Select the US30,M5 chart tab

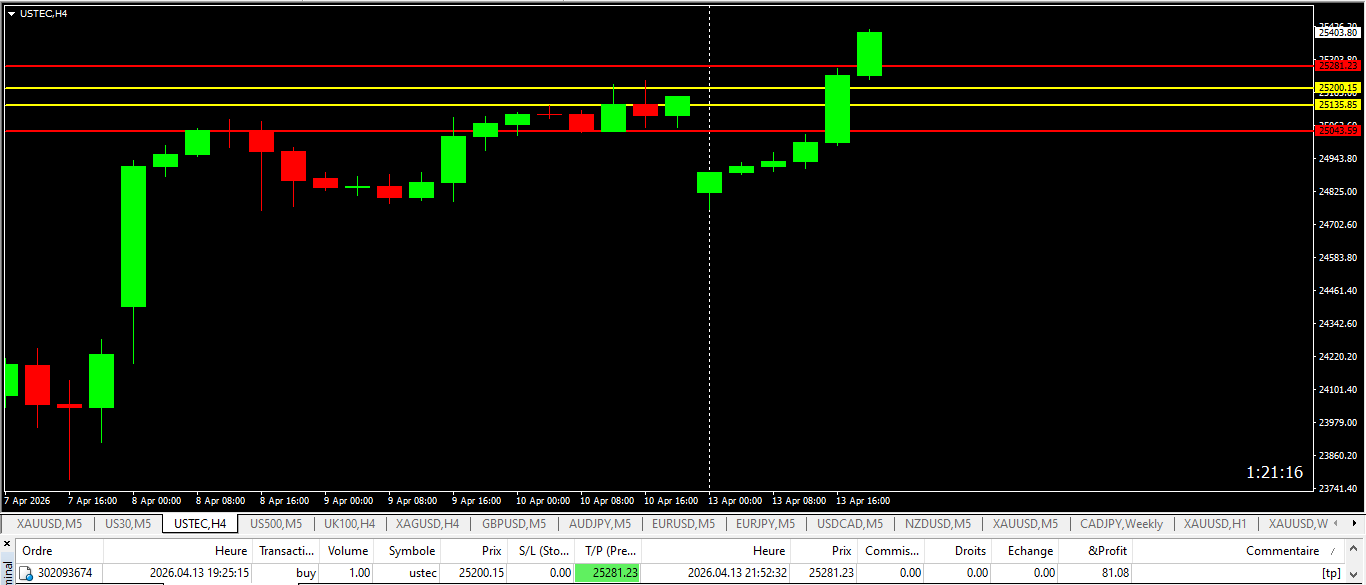tap(128, 524)
